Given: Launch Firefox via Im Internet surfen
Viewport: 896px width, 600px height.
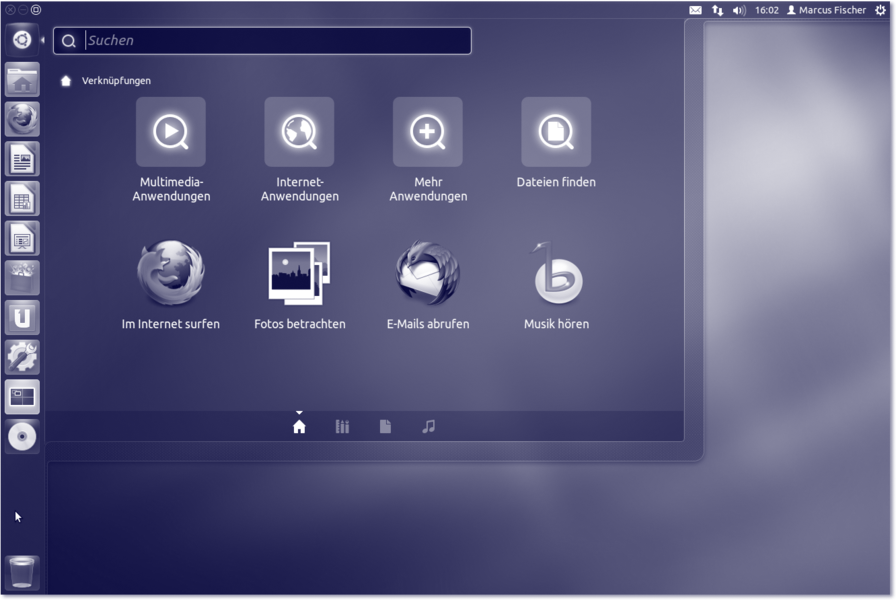Looking at the screenshot, I should click(171, 273).
